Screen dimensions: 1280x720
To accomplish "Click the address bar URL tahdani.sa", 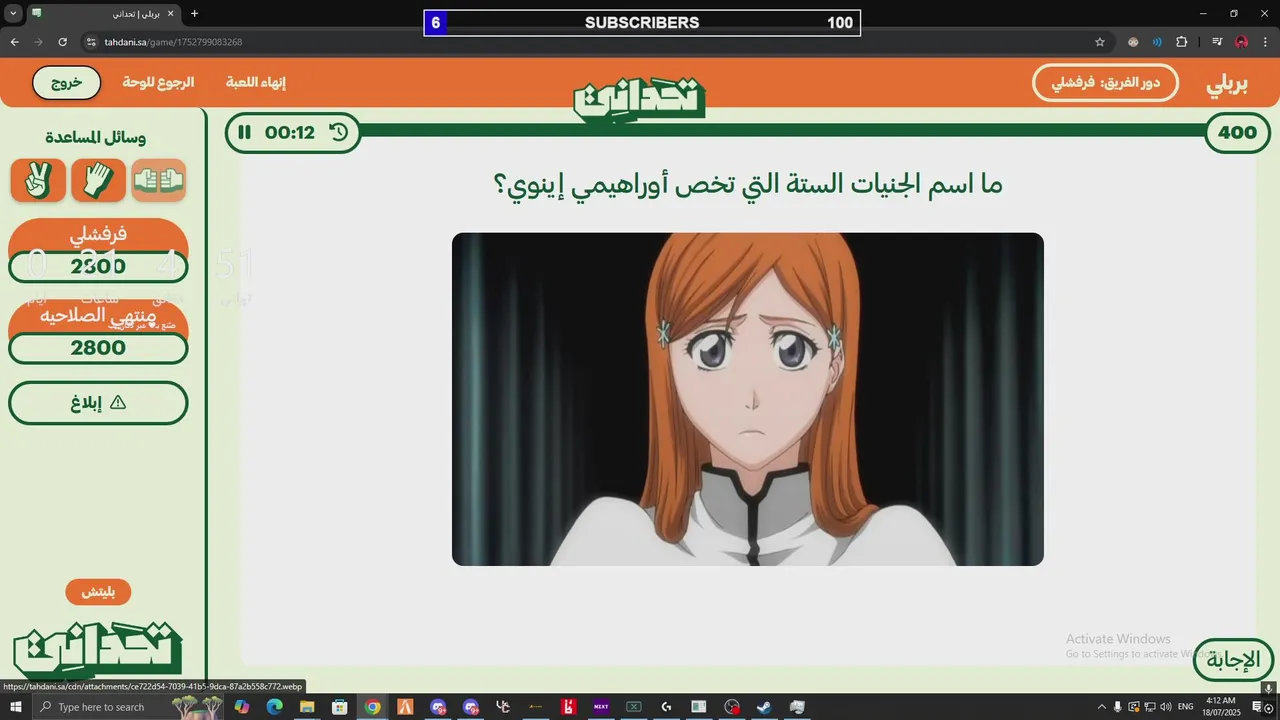I will coord(173,42).
